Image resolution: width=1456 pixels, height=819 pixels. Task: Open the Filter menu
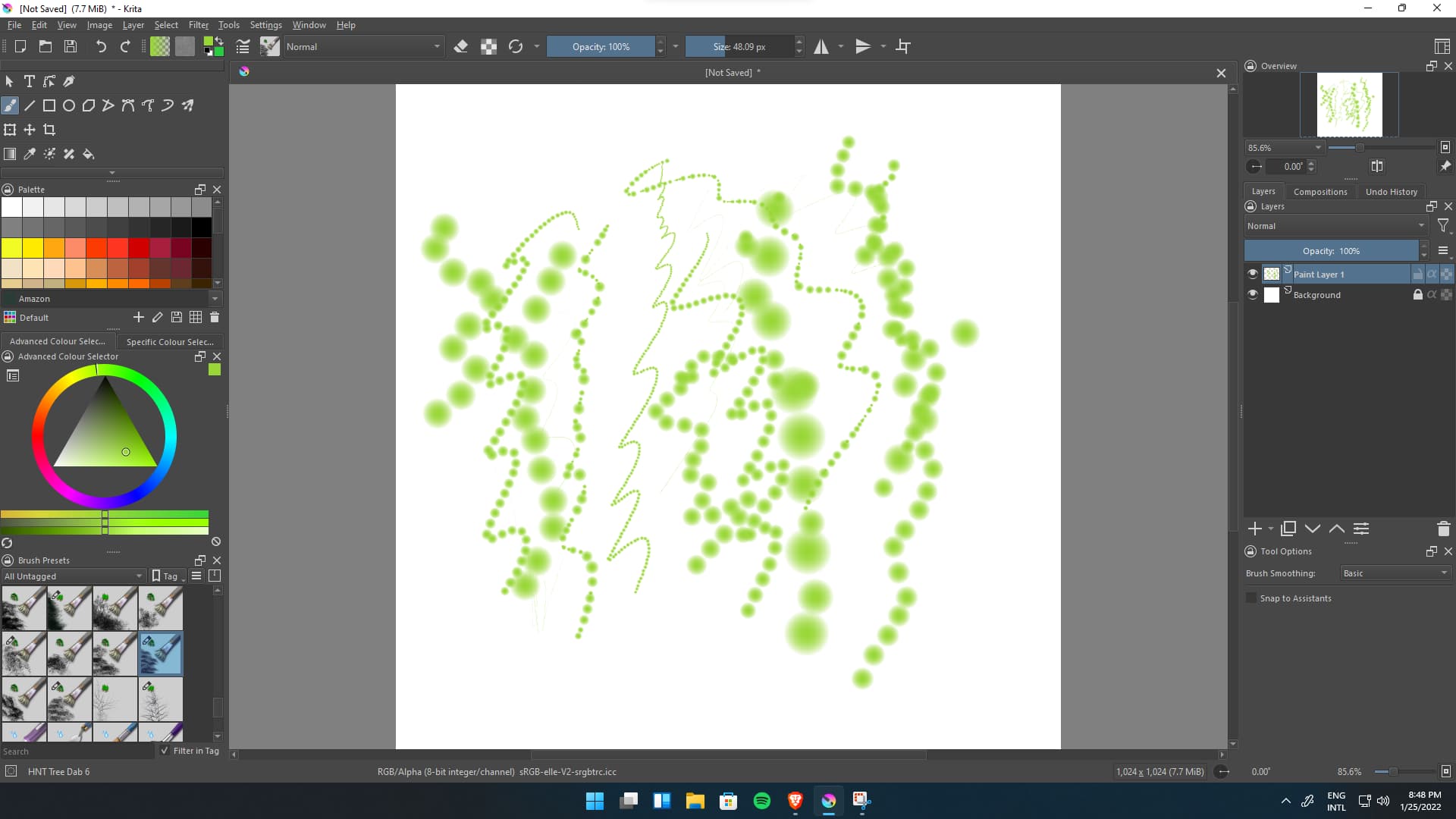[198, 25]
